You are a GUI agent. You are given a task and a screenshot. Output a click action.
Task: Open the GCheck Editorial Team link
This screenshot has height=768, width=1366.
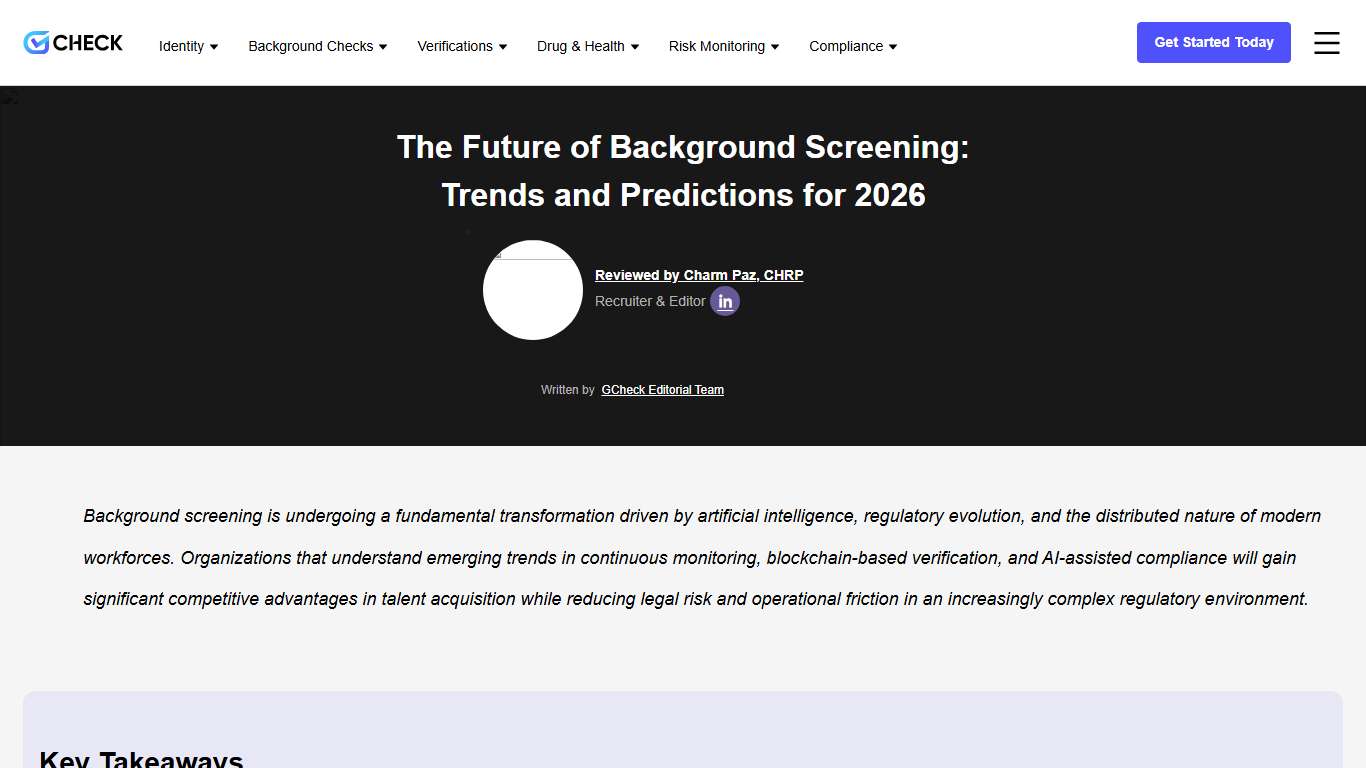pos(662,389)
